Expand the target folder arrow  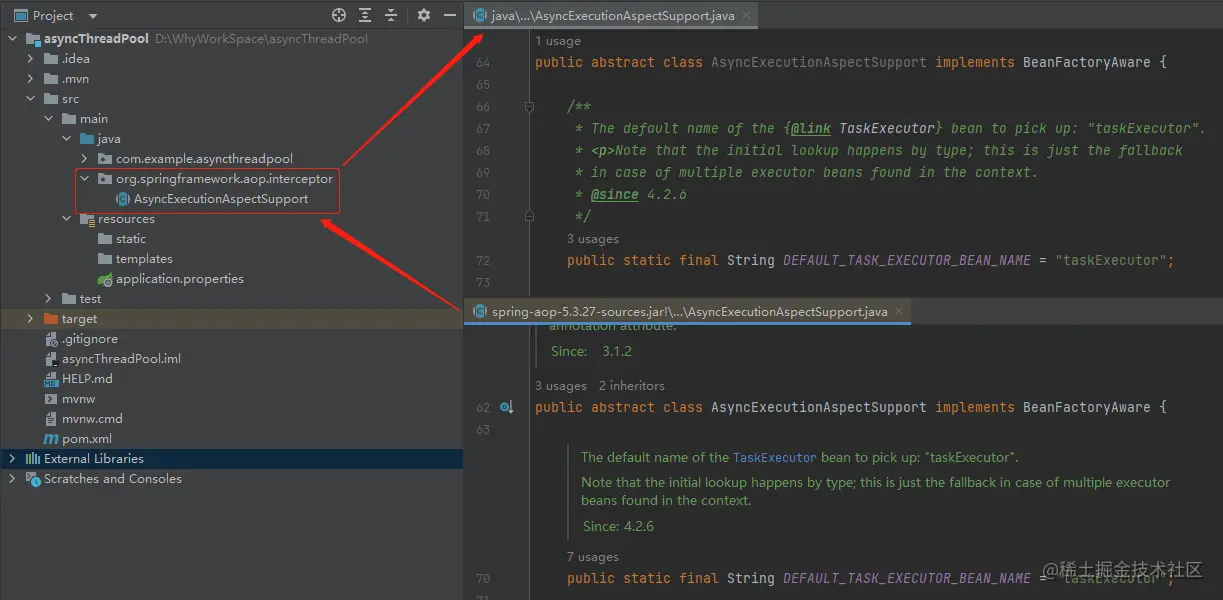(x=31, y=319)
